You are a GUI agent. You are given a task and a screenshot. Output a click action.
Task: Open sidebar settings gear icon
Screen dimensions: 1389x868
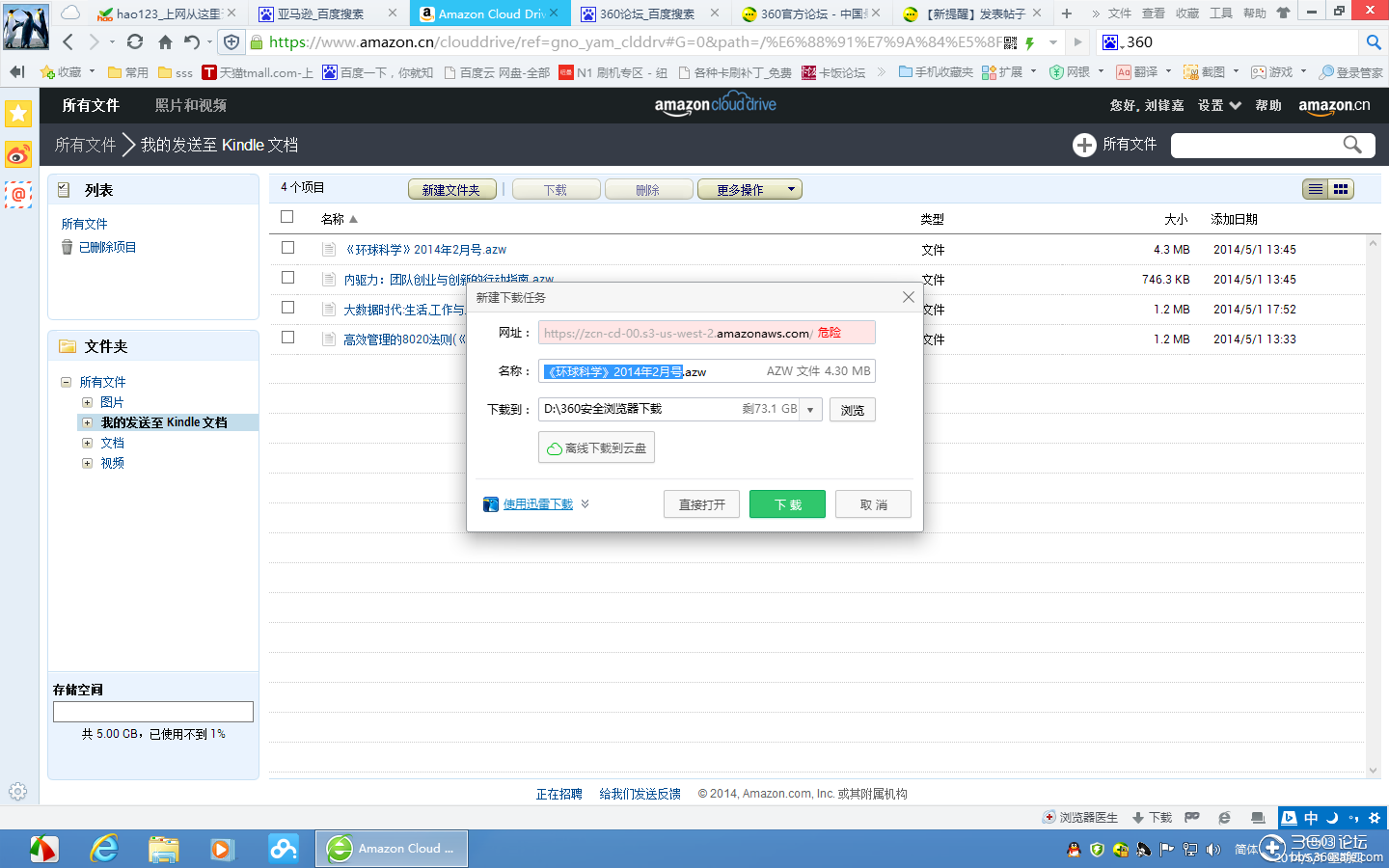click(17, 792)
